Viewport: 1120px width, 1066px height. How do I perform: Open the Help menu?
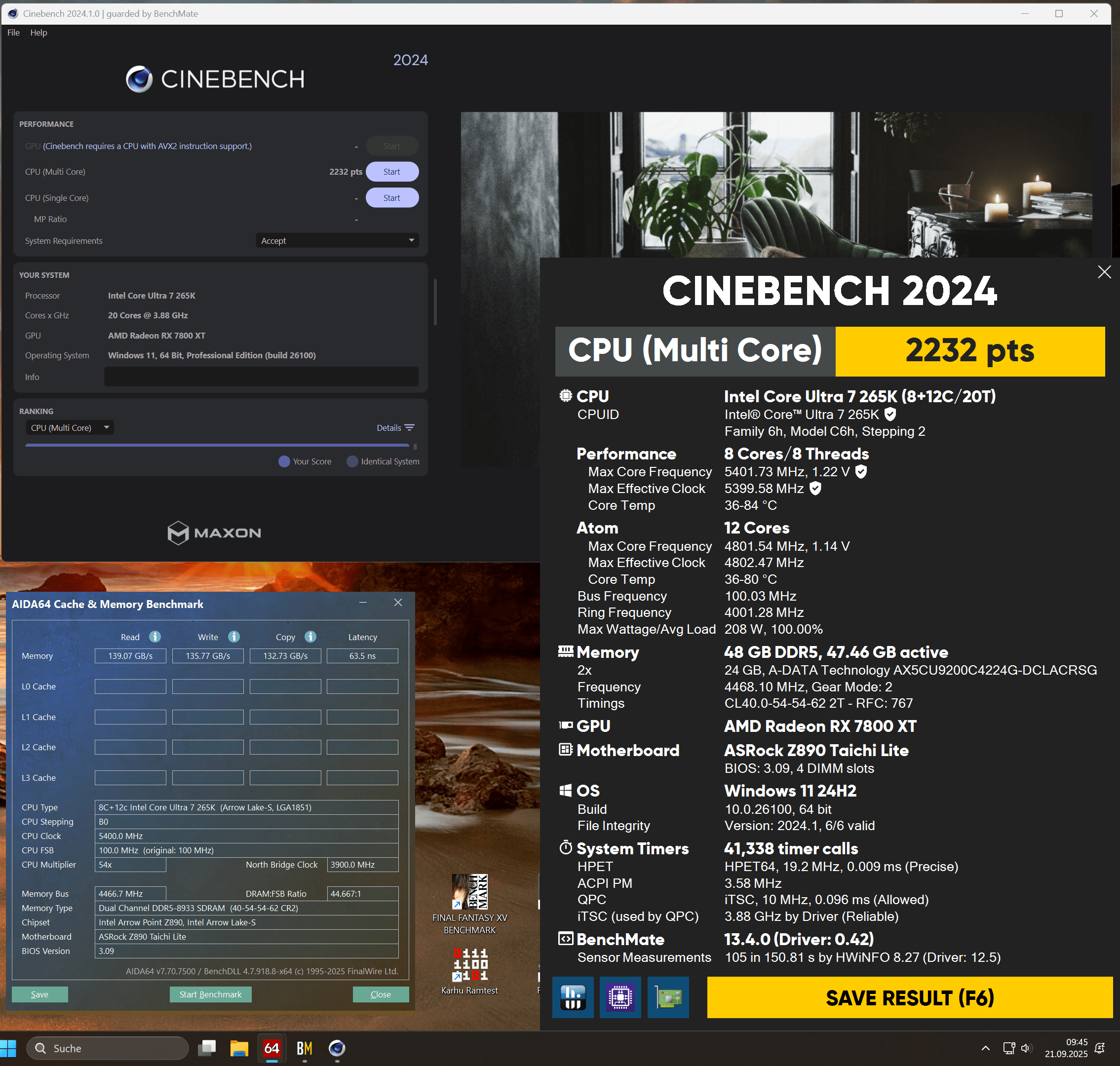tap(39, 33)
